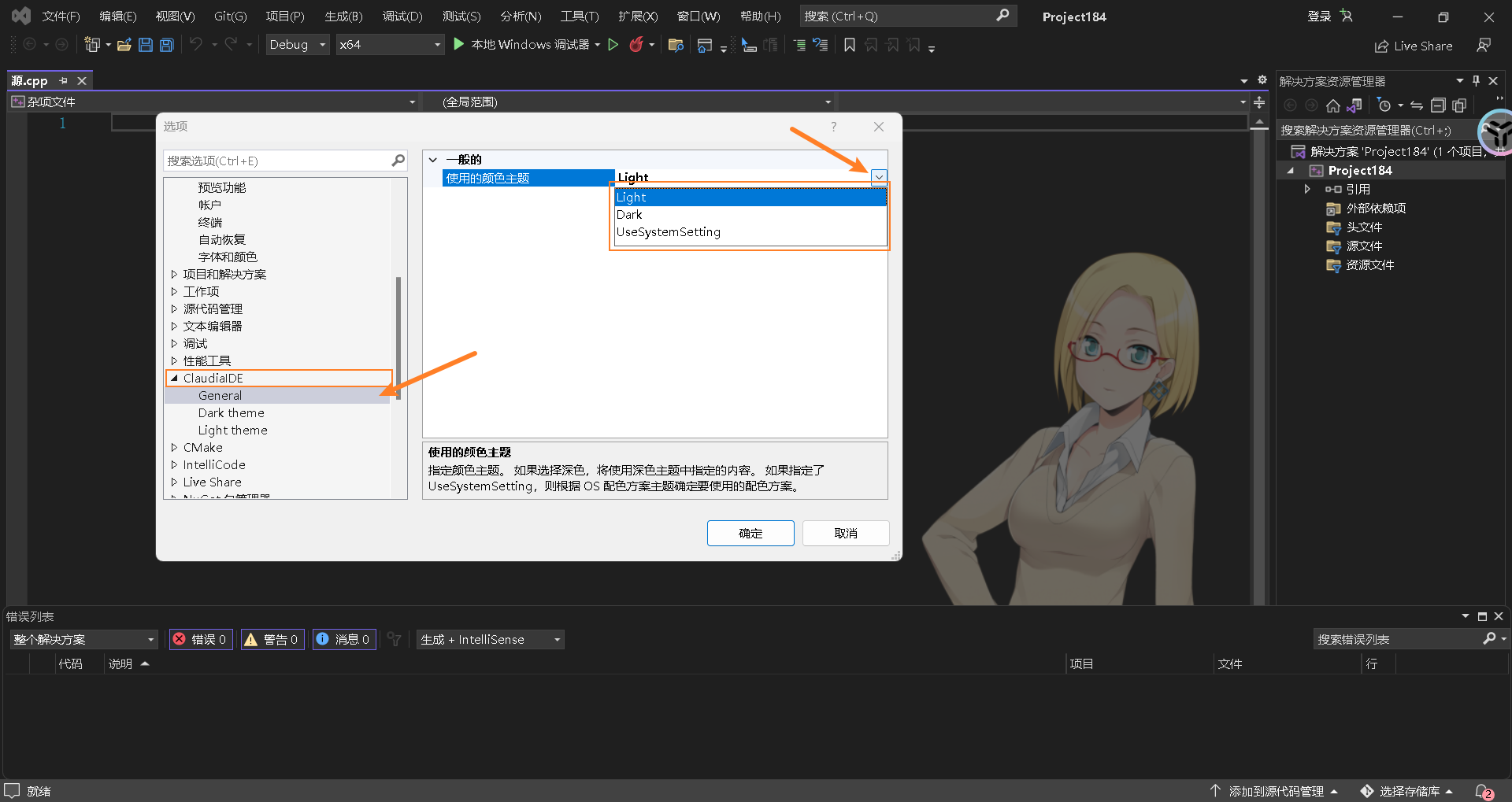This screenshot has height=802, width=1512.
Task: Click the error list filter funnel icon
Action: (x=395, y=640)
